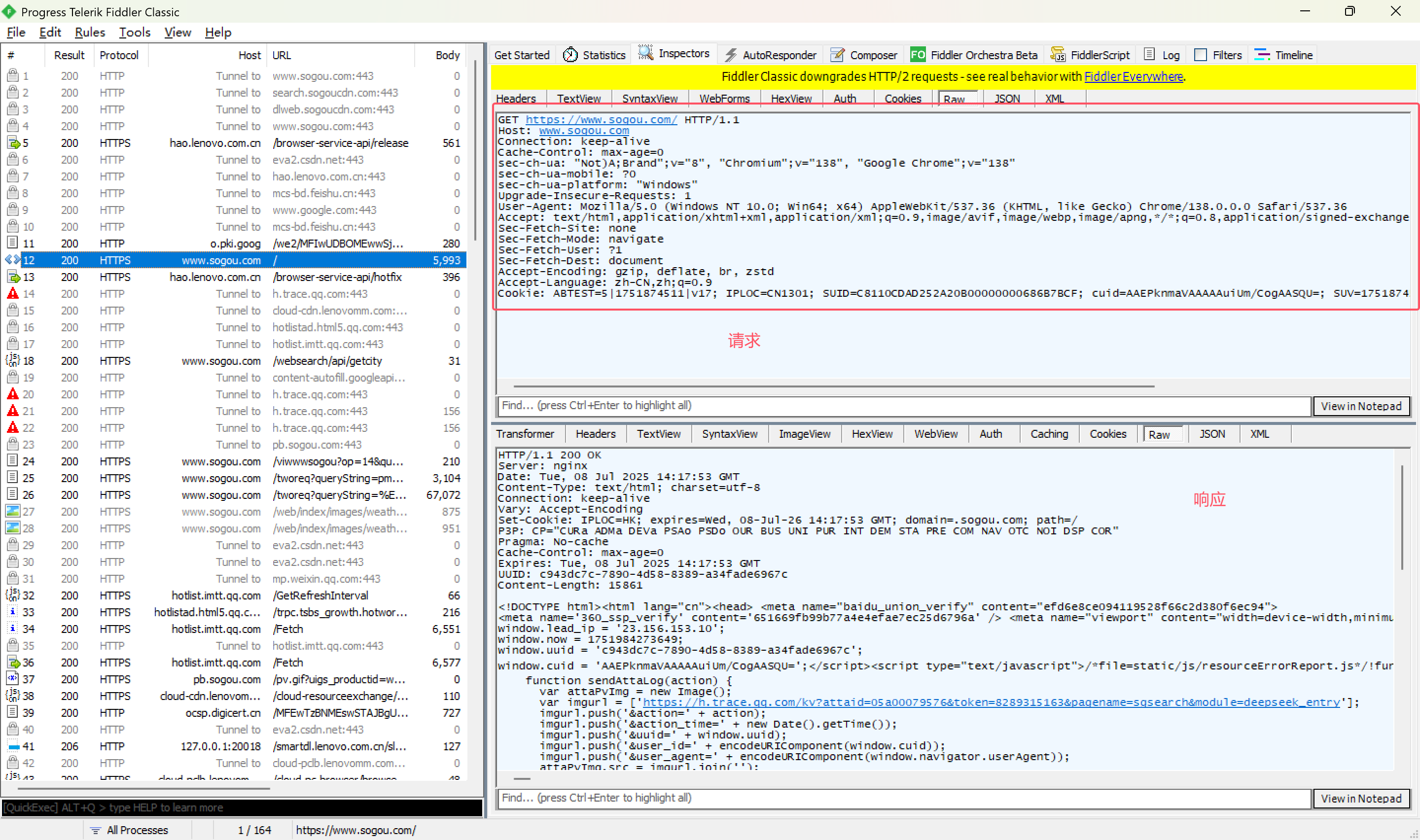The image size is (1420, 840).
Task: Click the request Find input field
Action: (903, 406)
